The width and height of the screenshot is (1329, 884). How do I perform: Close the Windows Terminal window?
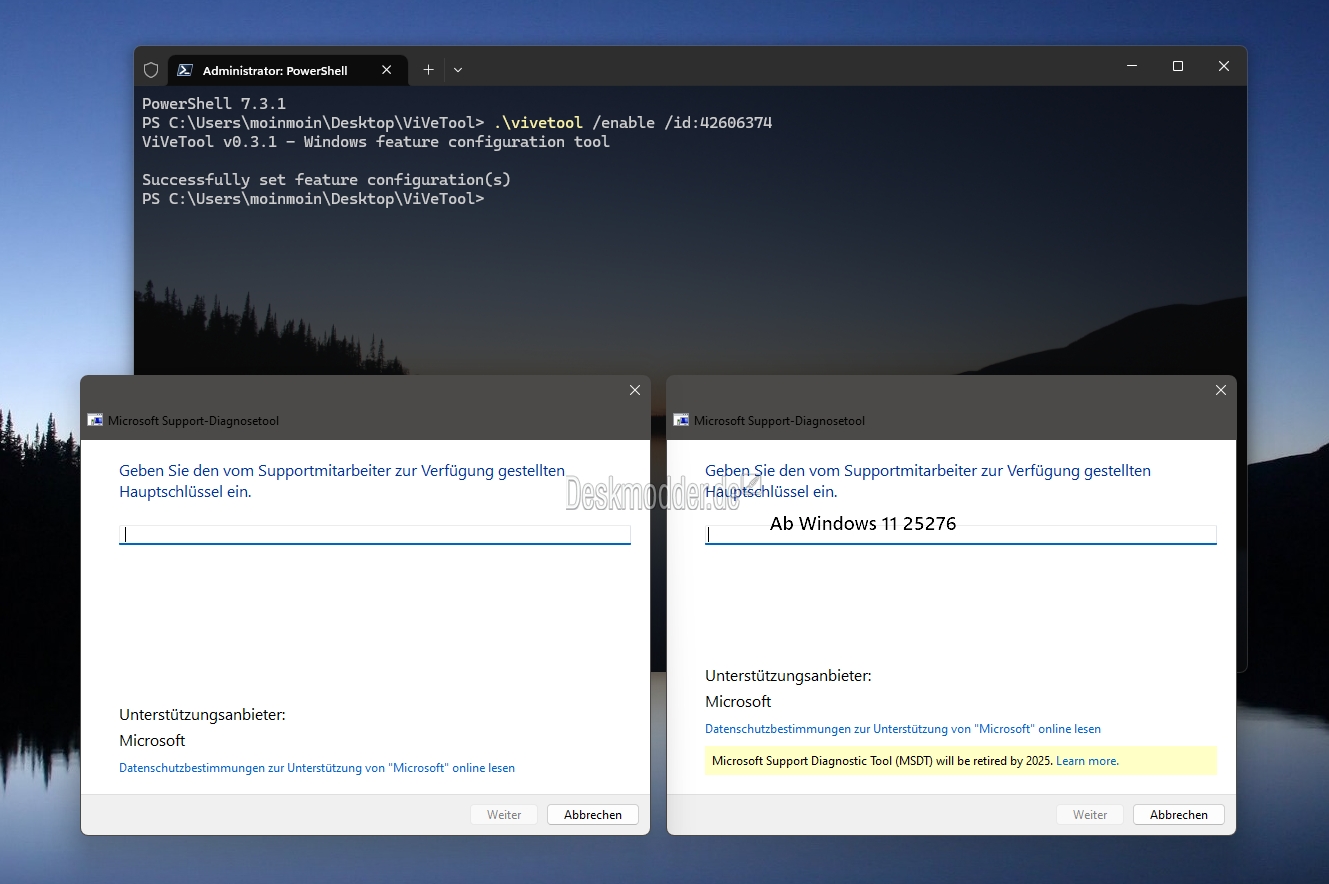[x=1224, y=66]
